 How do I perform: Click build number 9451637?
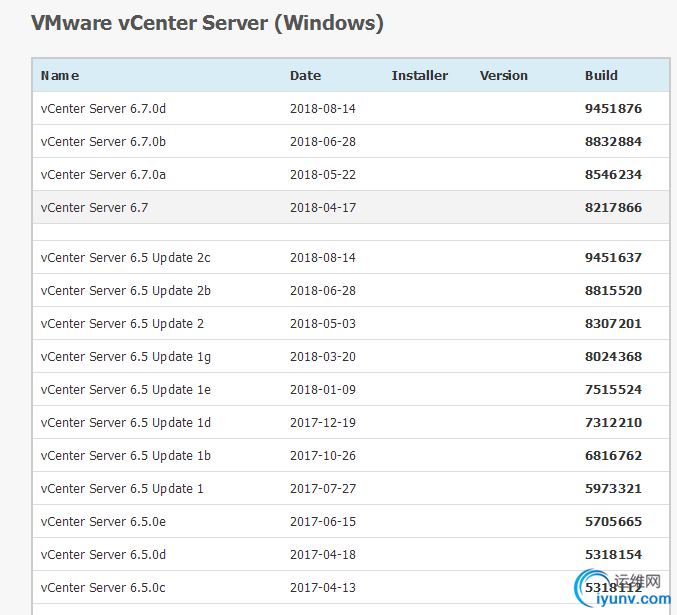pyautogui.click(x=614, y=258)
